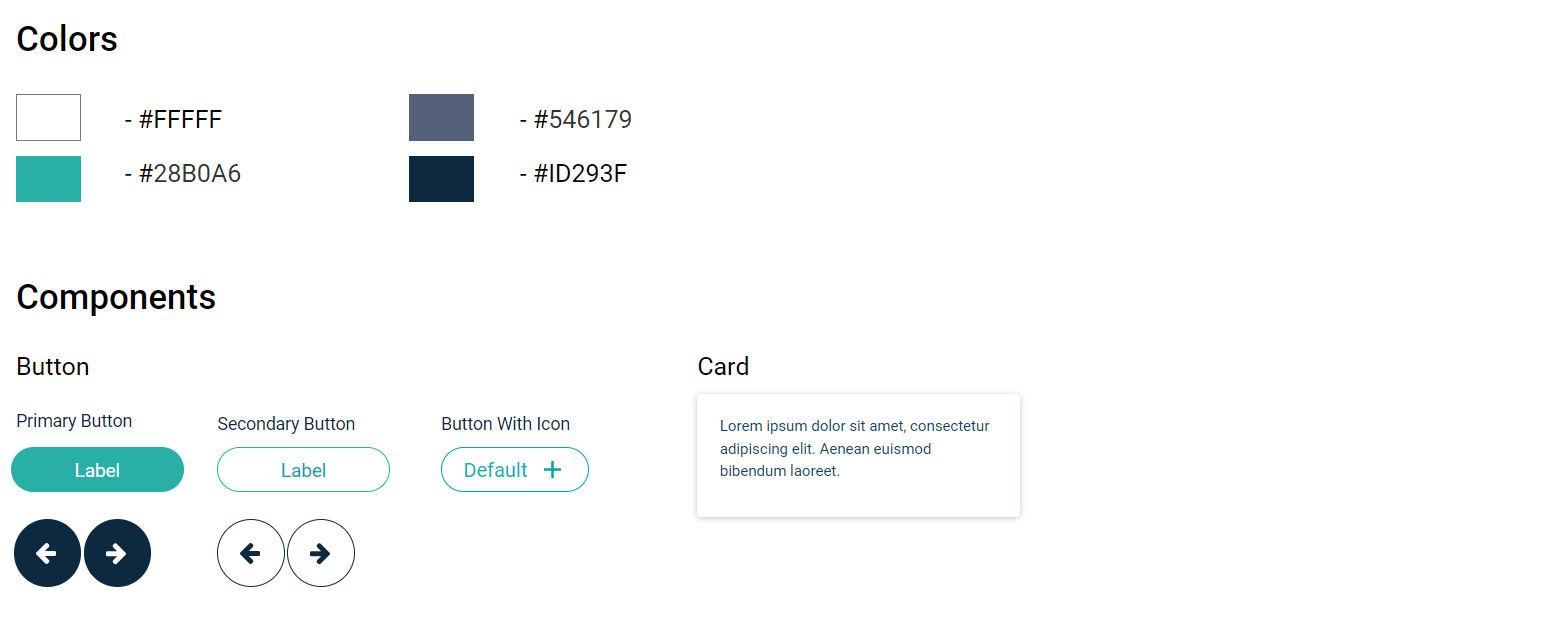Click the plus icon in Default button

coord(552,470)
